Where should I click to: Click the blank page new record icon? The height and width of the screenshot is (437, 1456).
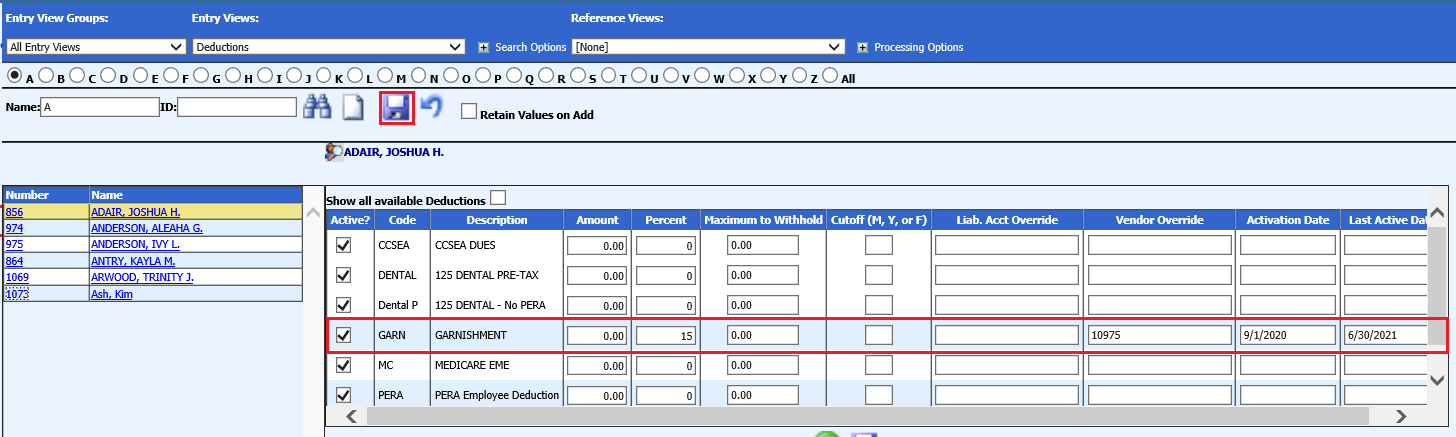352,108
